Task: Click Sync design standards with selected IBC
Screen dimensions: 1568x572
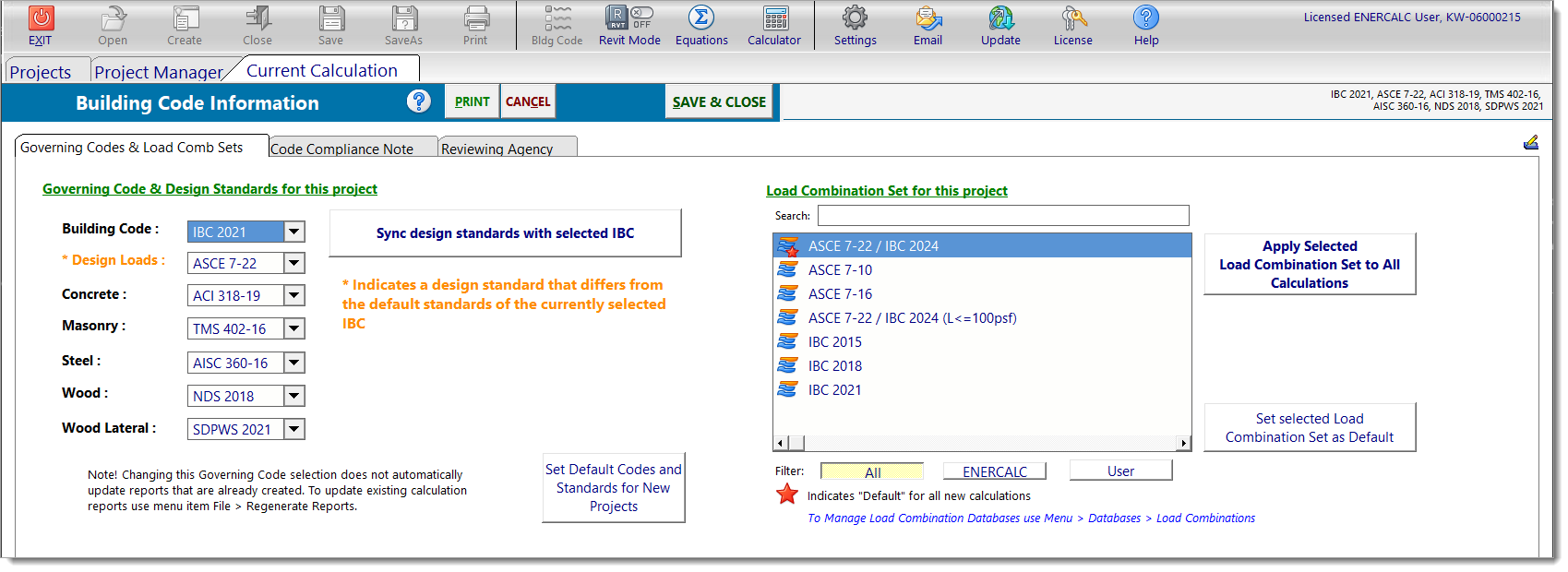Action: pos(506,233)
